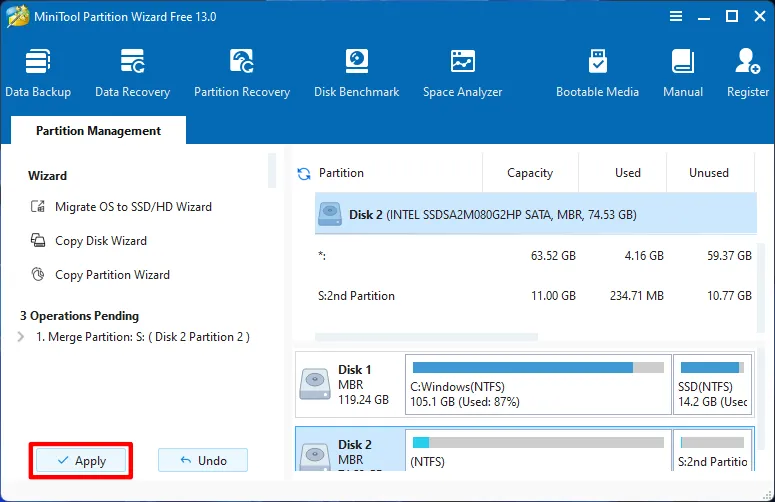
Task: Click the 11.00 GB capacity value
Action: click(553, 295)
